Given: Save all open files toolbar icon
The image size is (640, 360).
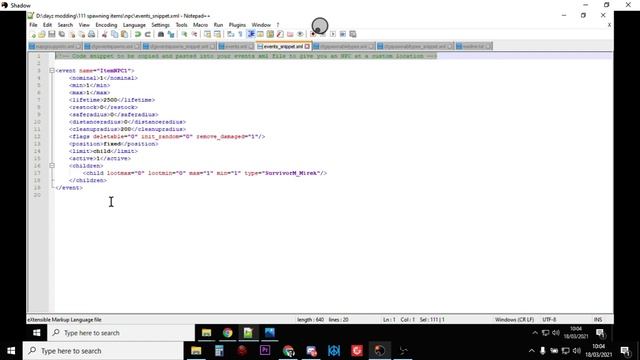Looking at the screenshot, I should [62, 34].
